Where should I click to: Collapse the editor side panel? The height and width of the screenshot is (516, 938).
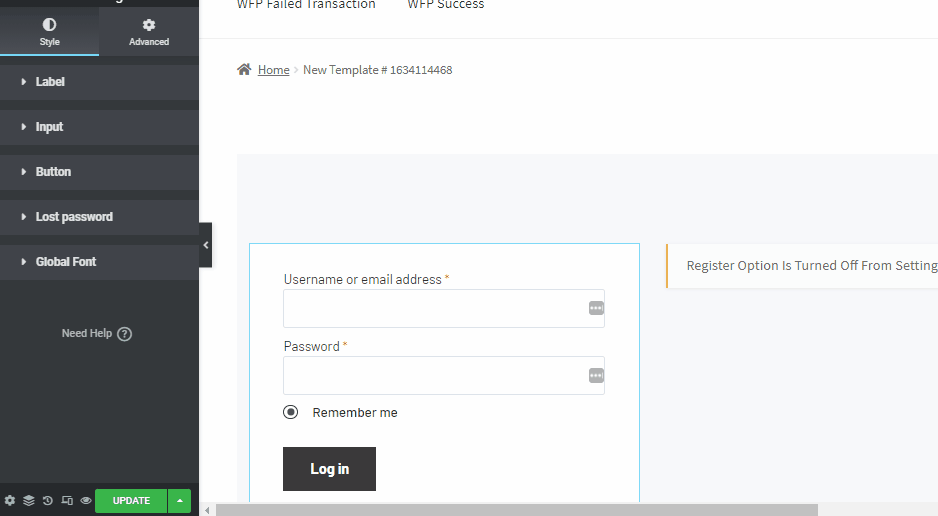click(206, 245)
